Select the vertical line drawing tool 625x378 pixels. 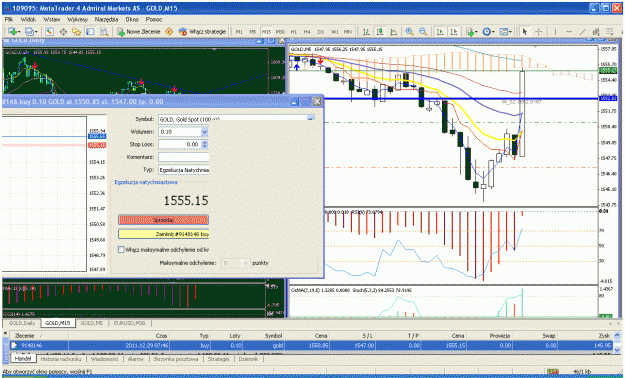(555, 32)
